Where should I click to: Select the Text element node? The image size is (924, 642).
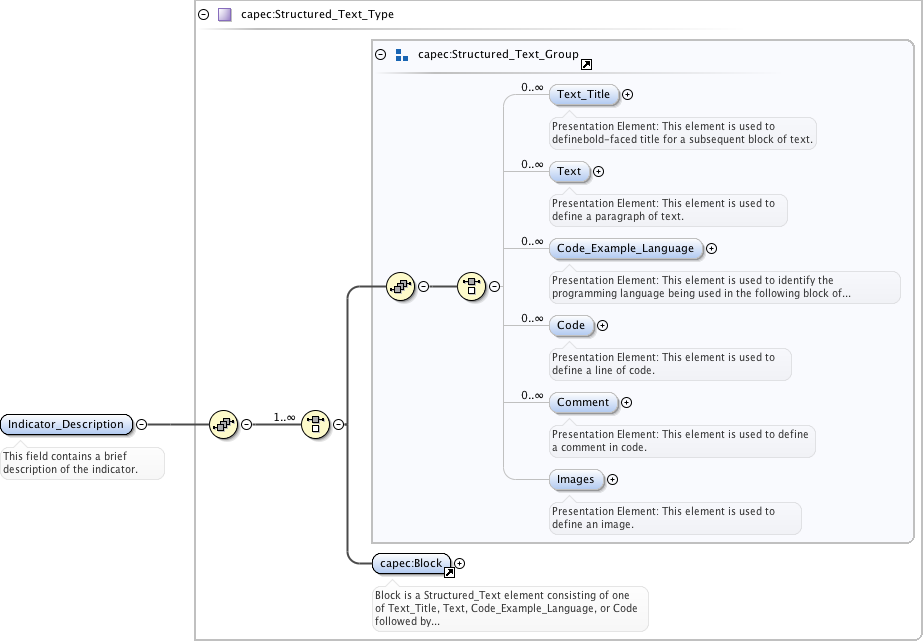[x=569, y=172]
